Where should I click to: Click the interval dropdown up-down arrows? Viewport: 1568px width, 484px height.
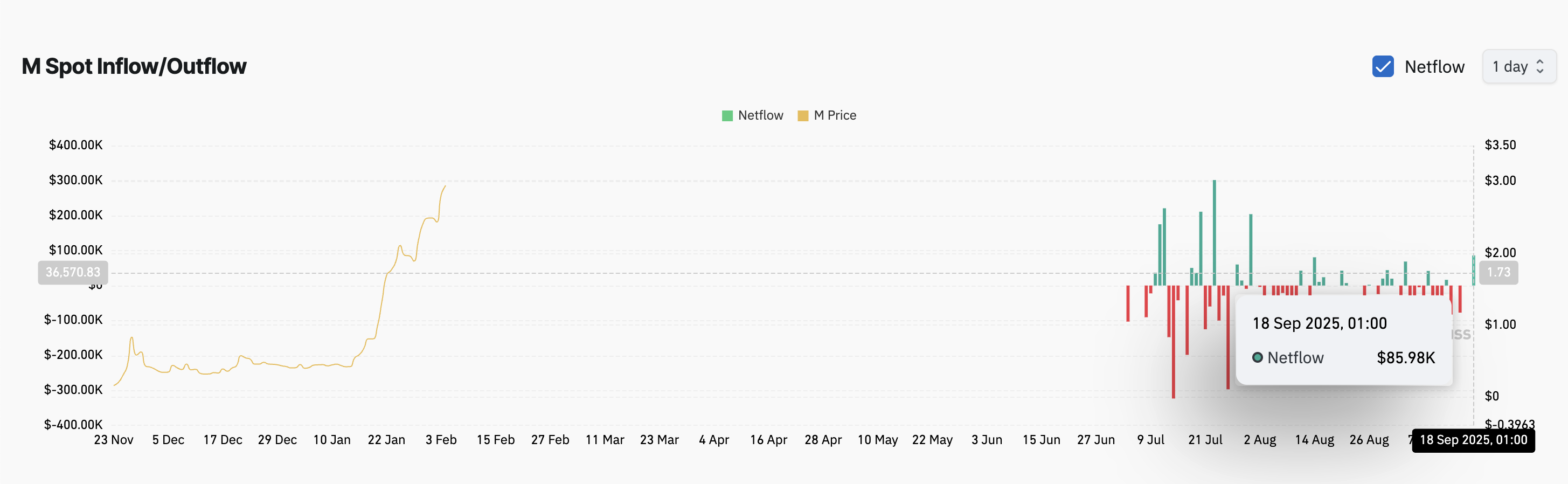pos(1540,66)
